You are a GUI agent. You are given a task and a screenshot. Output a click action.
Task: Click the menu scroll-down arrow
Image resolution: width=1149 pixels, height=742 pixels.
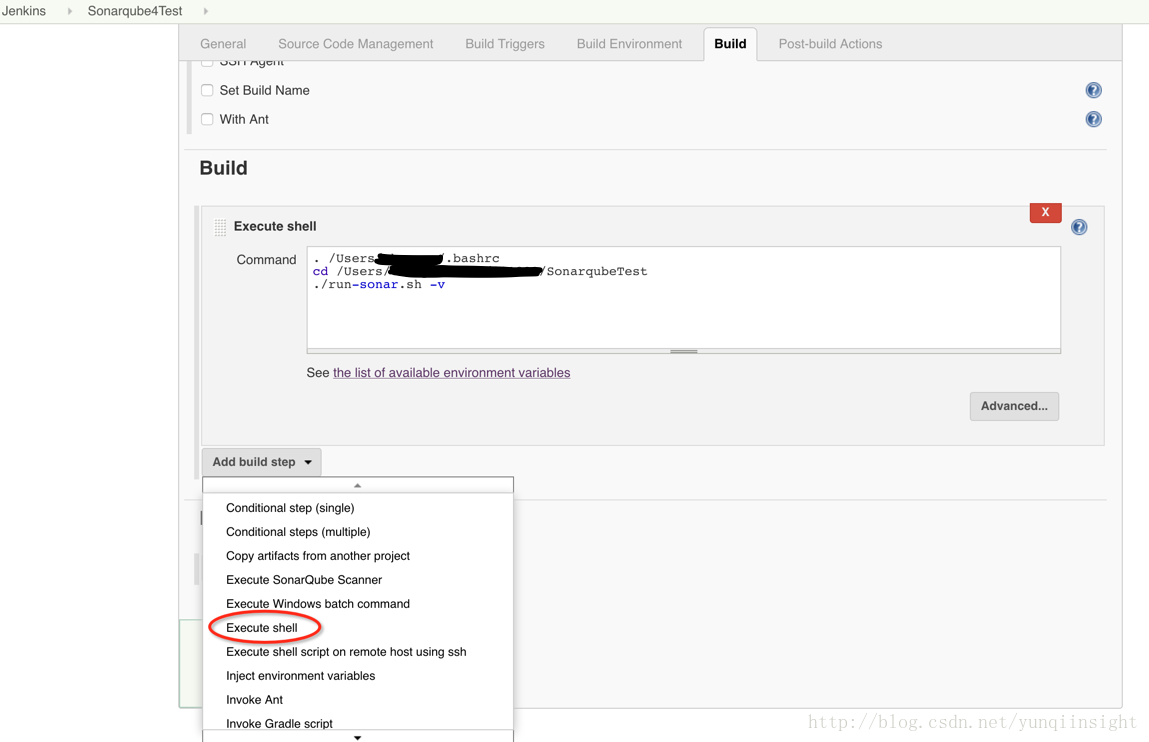coord(358,737)
